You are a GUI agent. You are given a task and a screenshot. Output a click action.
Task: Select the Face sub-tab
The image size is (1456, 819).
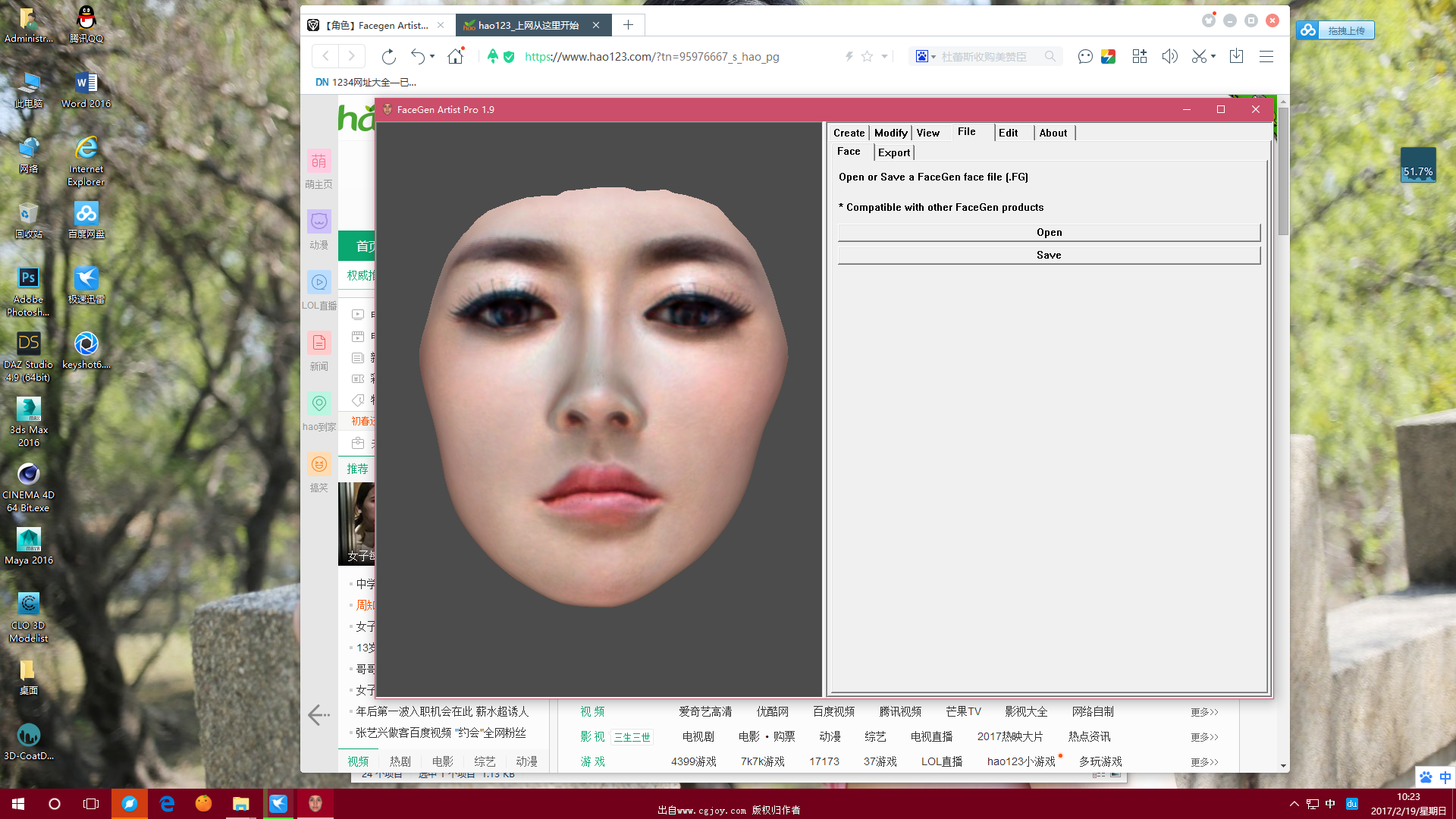(849, 152)
